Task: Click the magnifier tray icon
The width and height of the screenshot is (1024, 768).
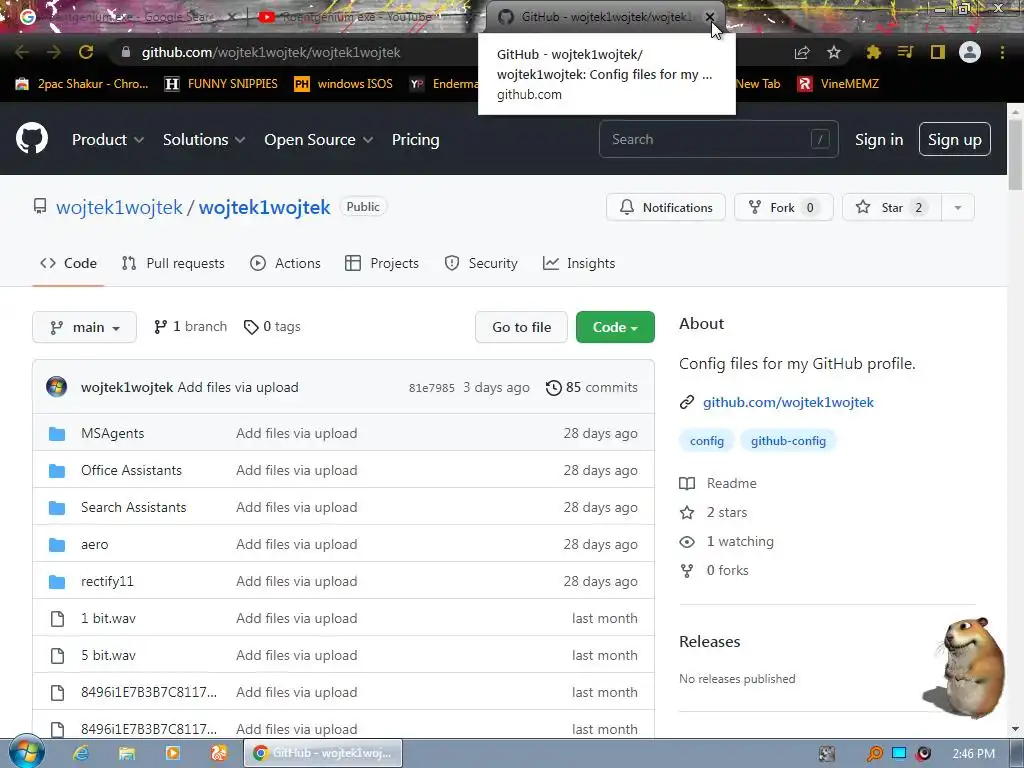Action: 874,754
